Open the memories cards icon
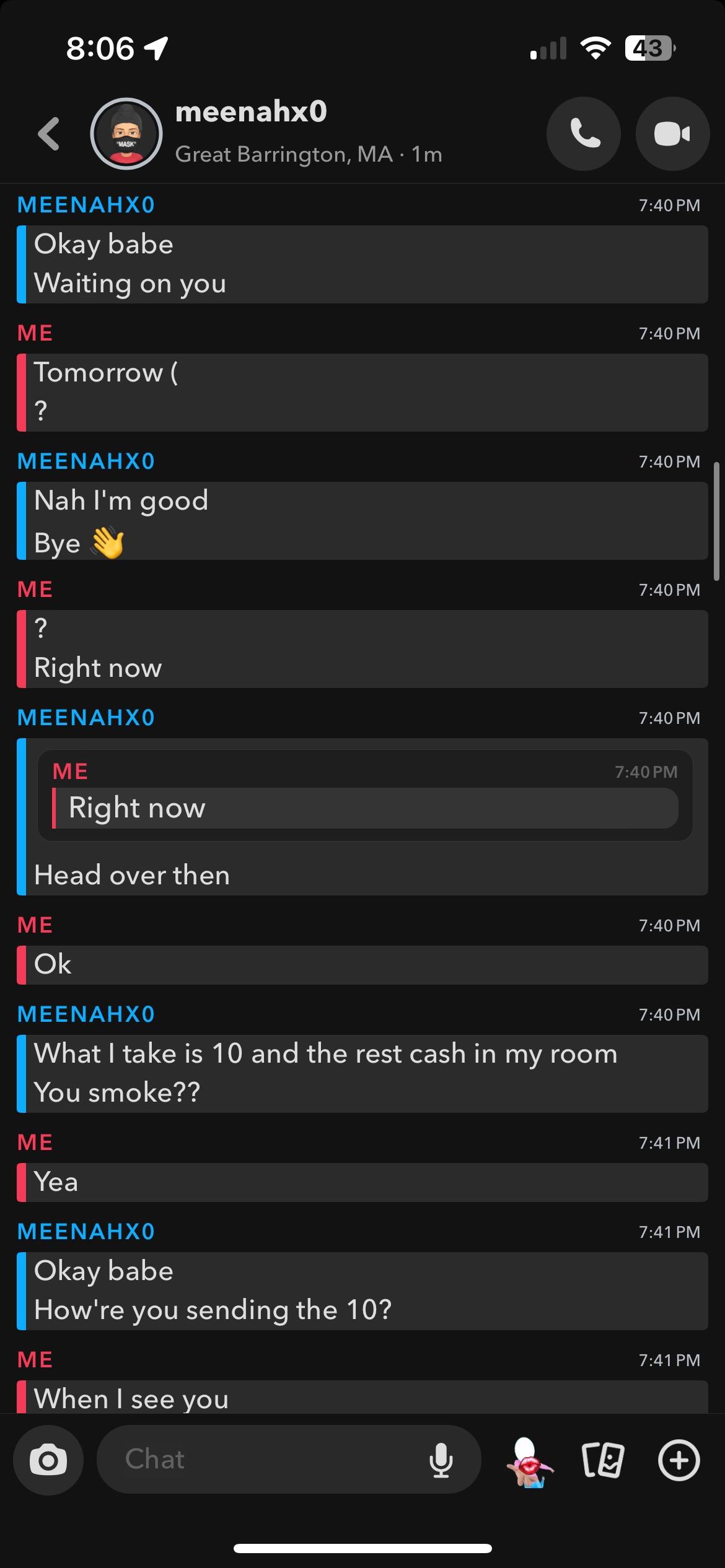725x1568 pixels. [x=603, y=1460]
